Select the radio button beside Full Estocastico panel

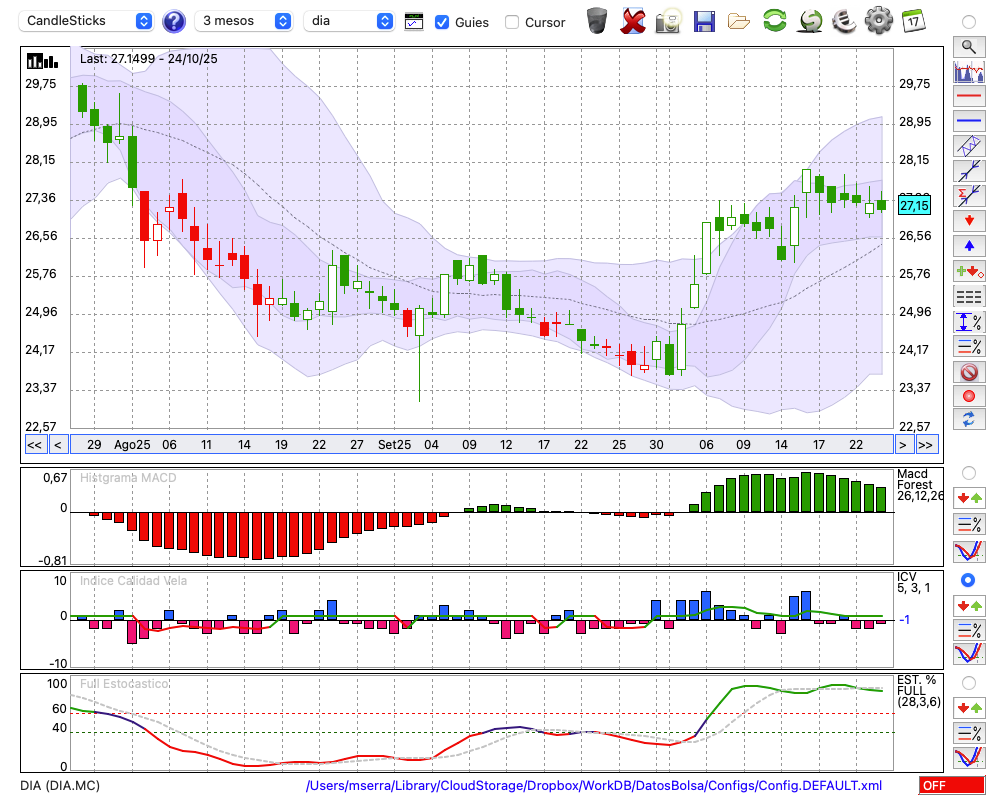click(969, 683)
